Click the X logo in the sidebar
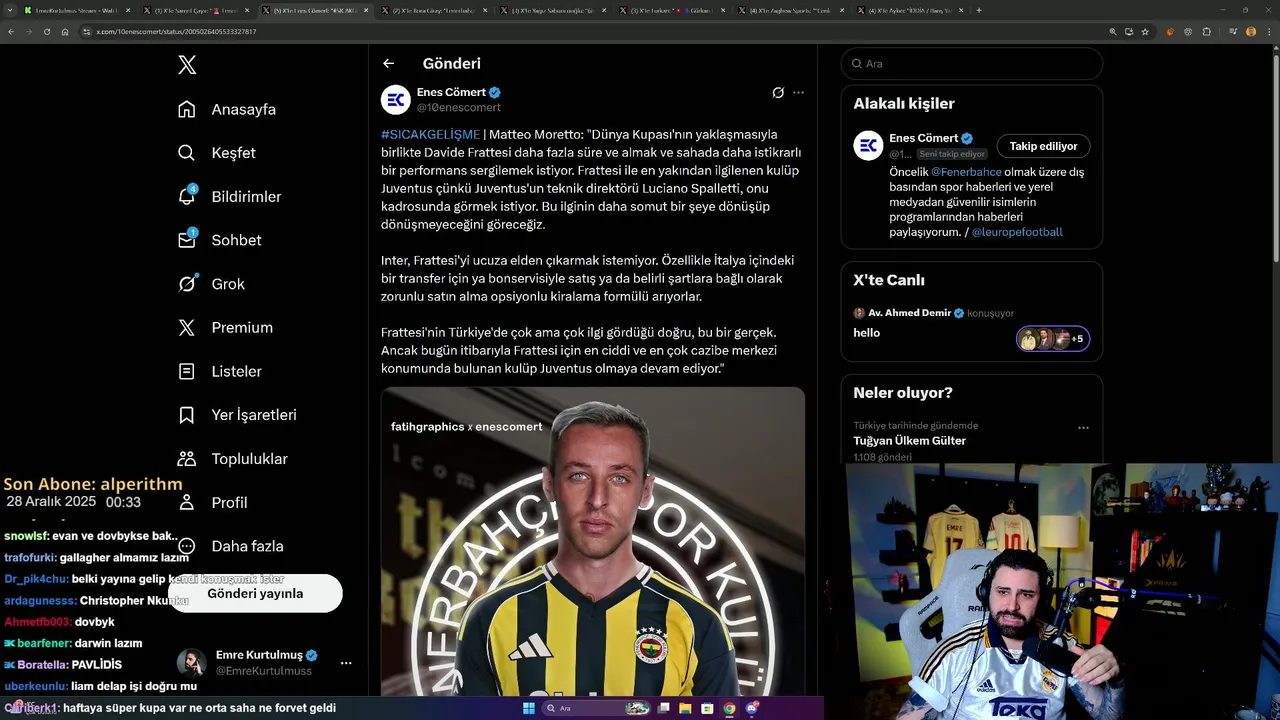This screenshot has height=720, width=1280. [x=187, y=65]
